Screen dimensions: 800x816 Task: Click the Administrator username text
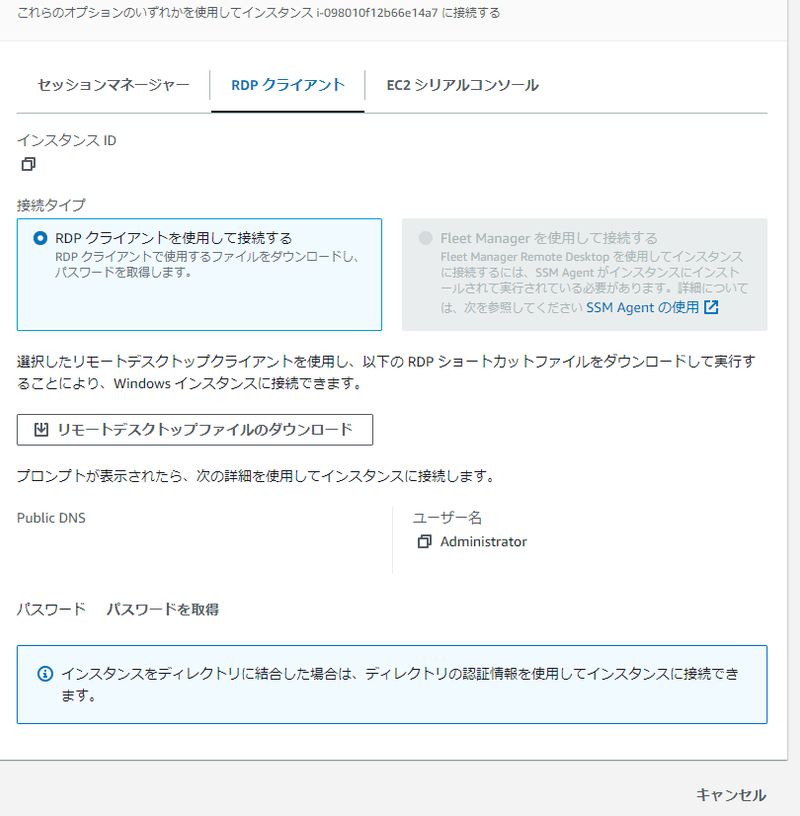[x=484, y=542]
